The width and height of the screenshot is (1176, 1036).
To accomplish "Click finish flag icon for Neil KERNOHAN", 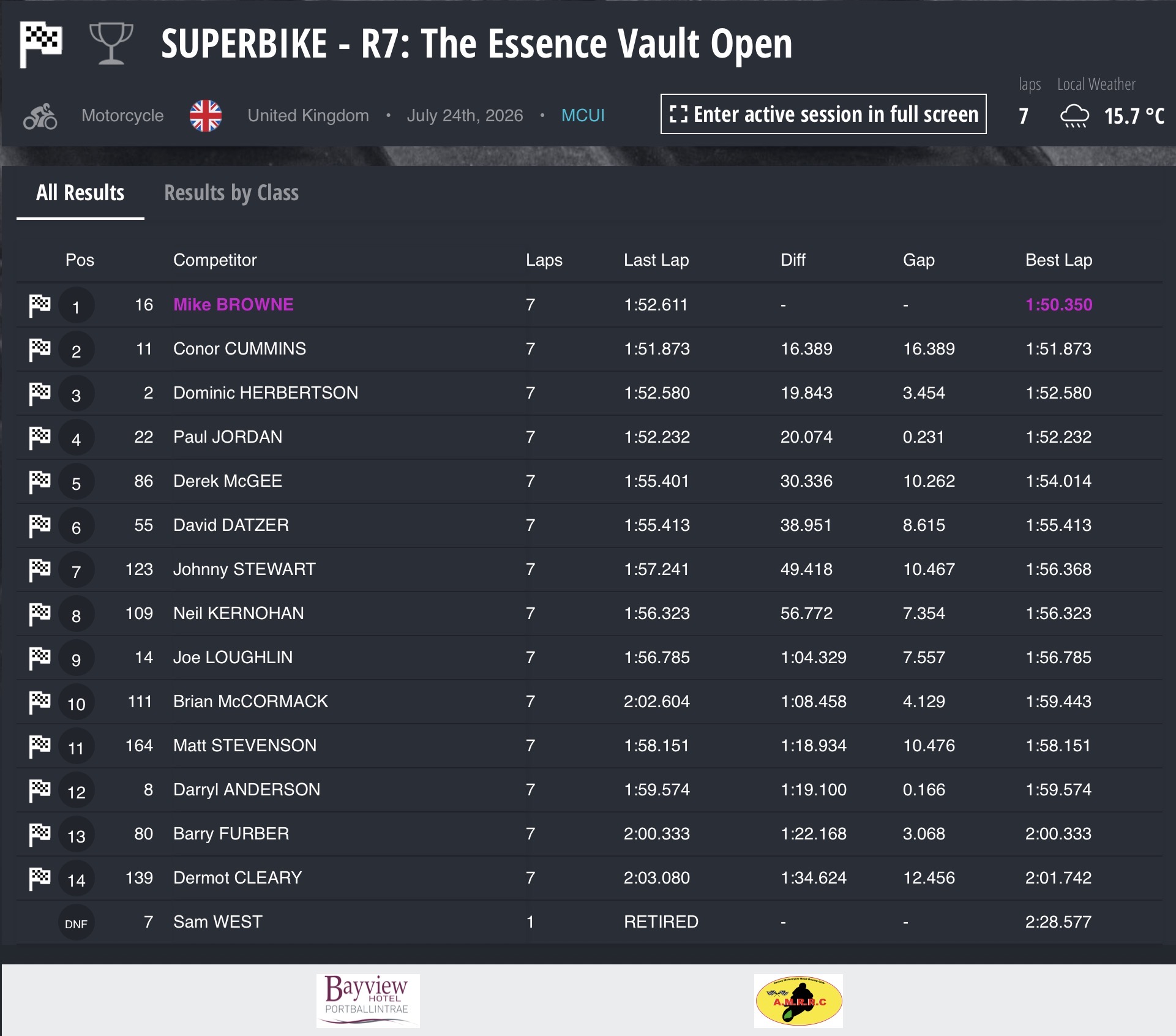I will click(40, 614).
